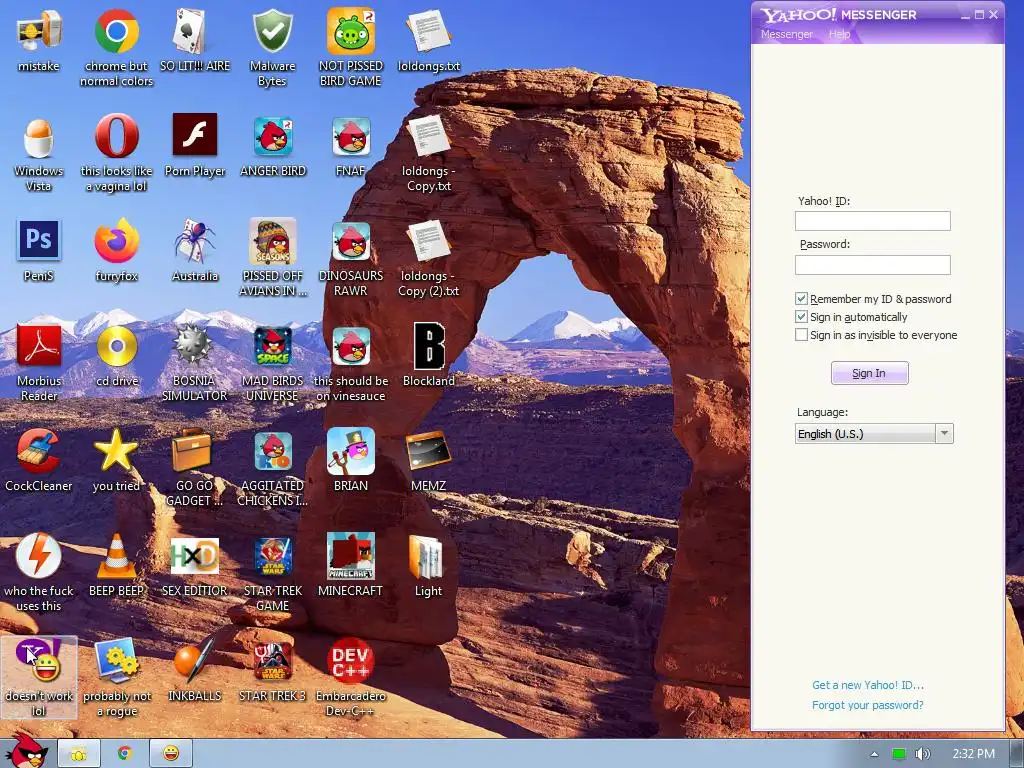
Task: Open the Angry Bird Start button
Action: [x=26, y=751]
